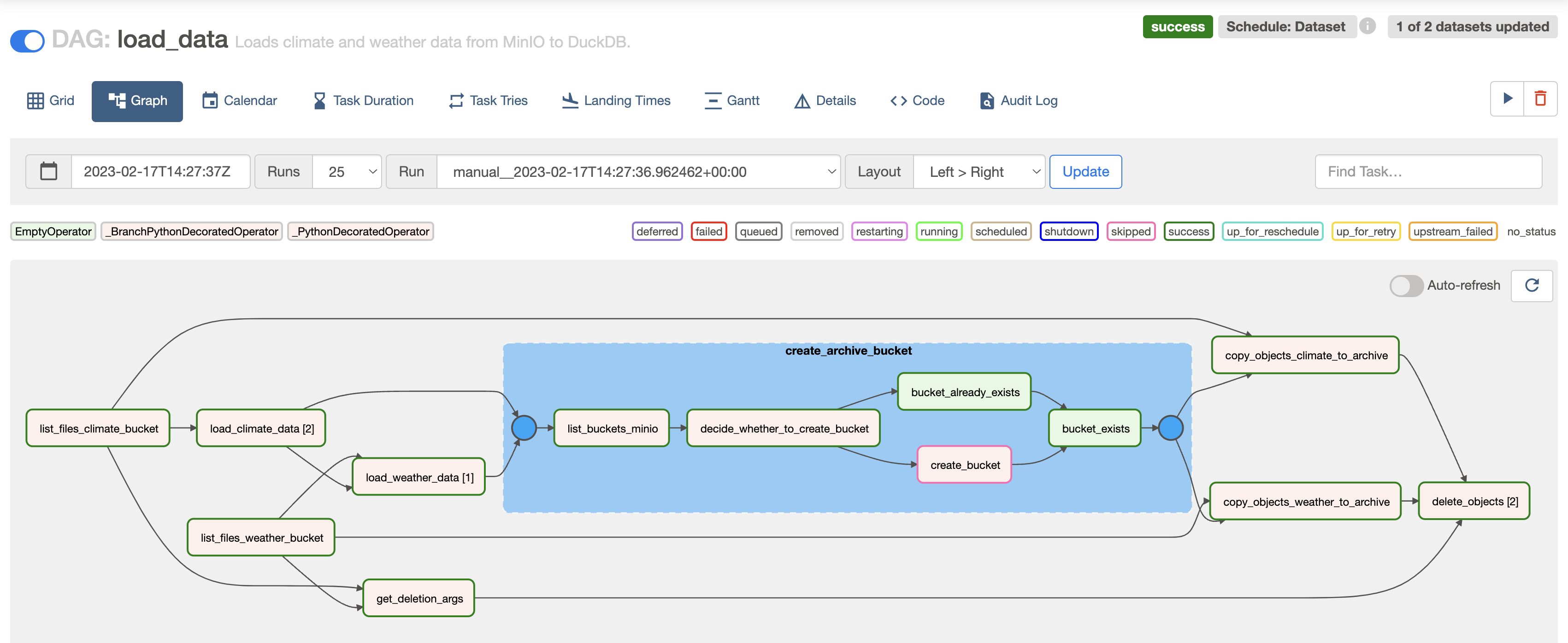Click the 1 of 2 datasets updated badge
The height and width of the screenshot is (643, 1568).
[x=1472, y=26]
